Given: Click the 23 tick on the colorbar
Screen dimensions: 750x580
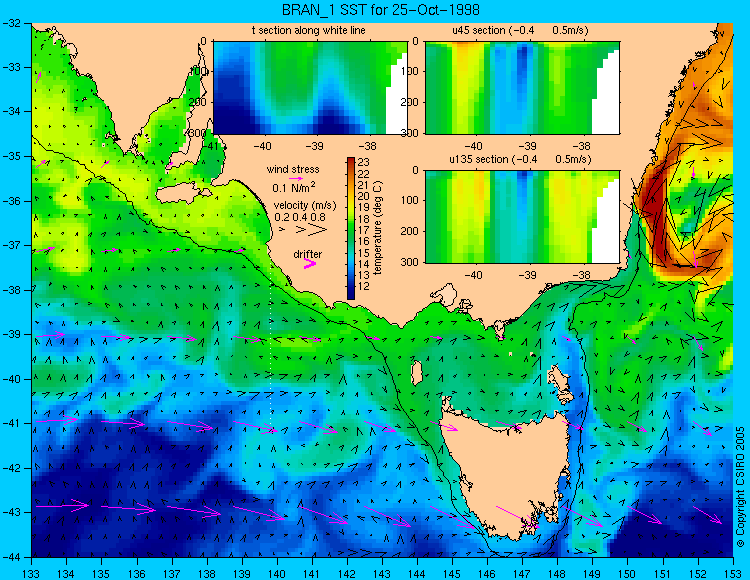Looking at the screenshot, I should pos(363,163).
